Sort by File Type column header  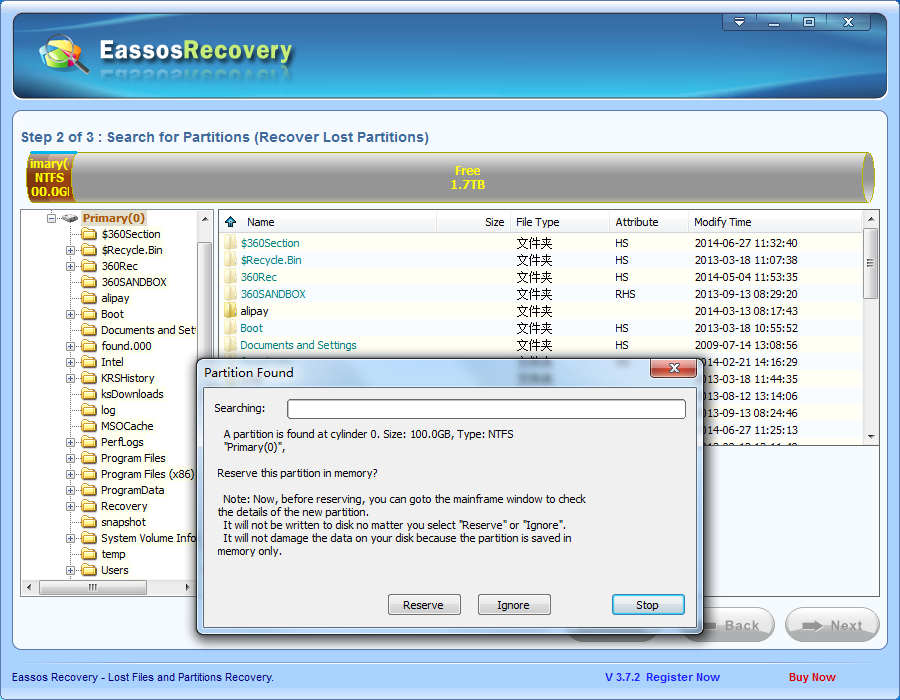560,222
